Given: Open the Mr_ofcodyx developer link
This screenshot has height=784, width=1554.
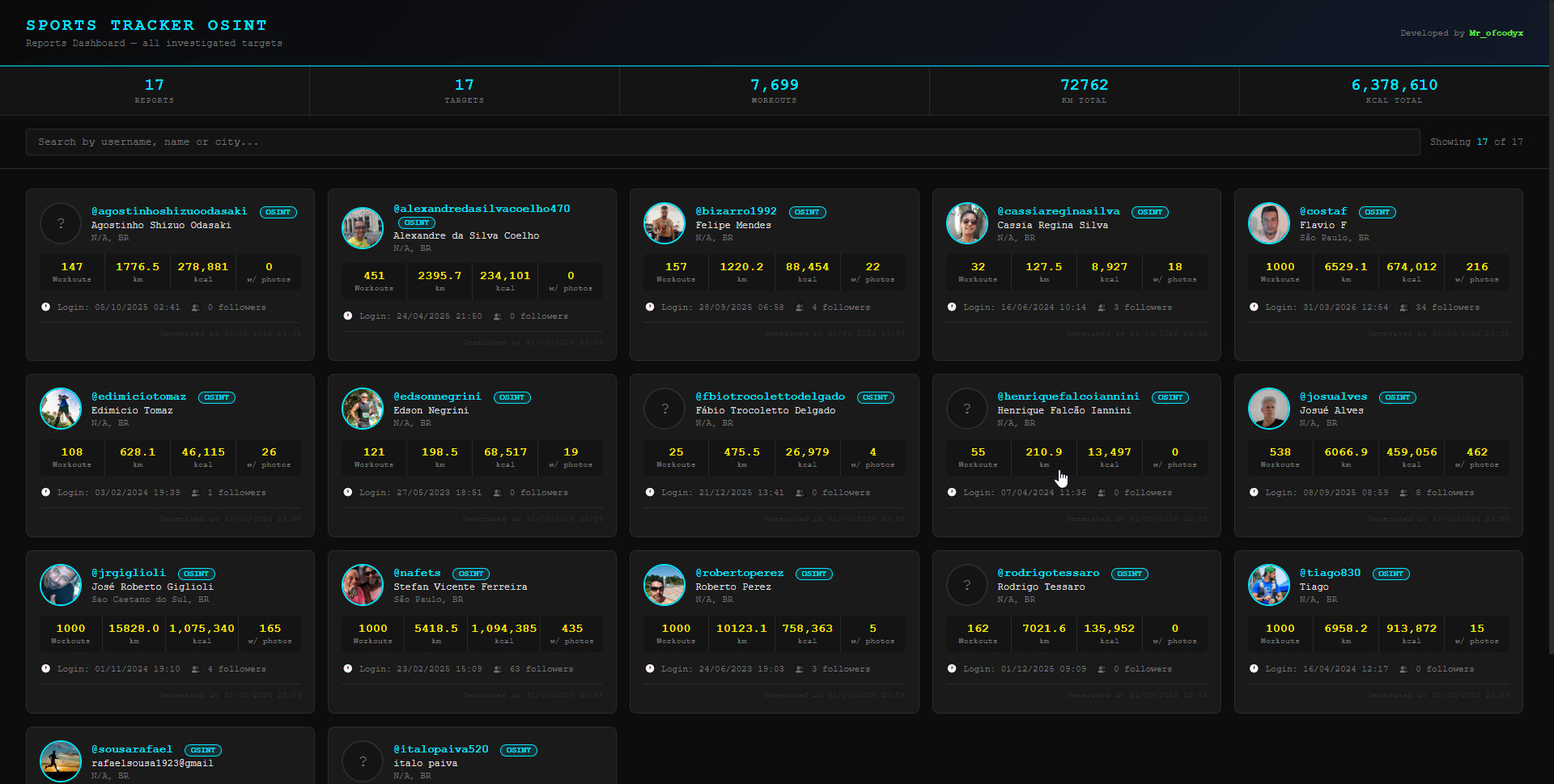Looking at the screenshot, I should 1496,33.
